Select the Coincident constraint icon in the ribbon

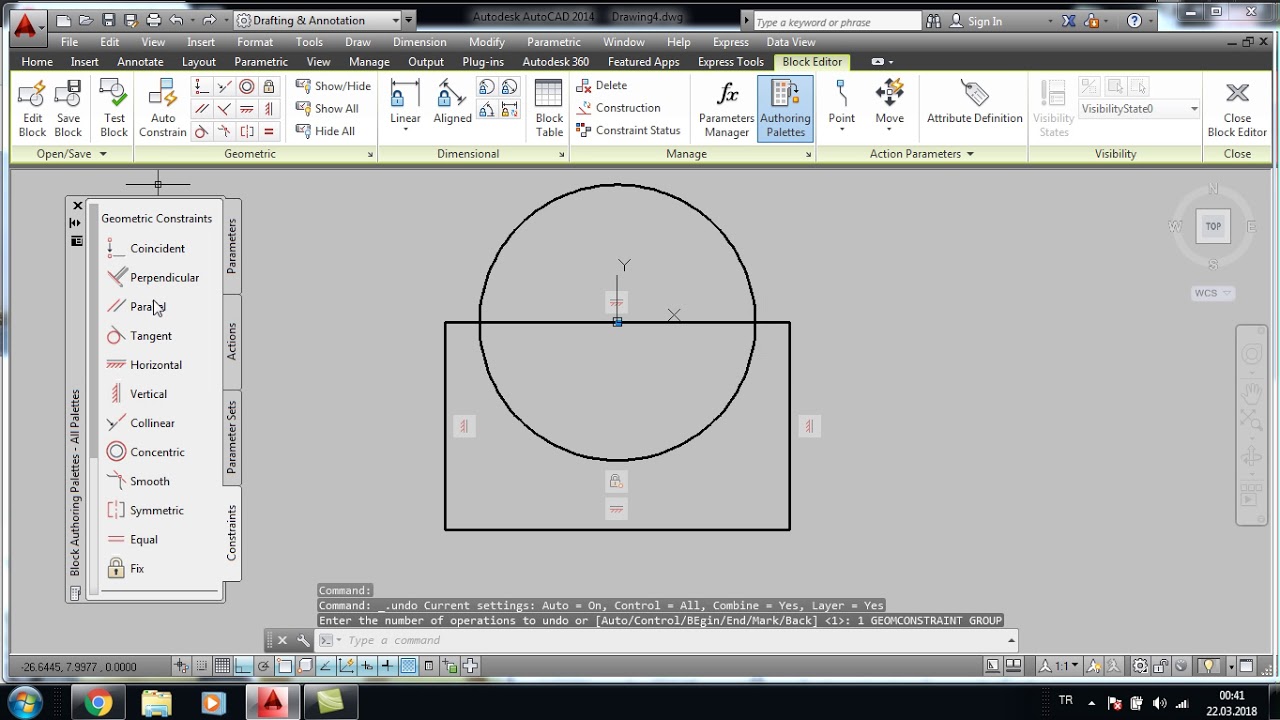202,87
